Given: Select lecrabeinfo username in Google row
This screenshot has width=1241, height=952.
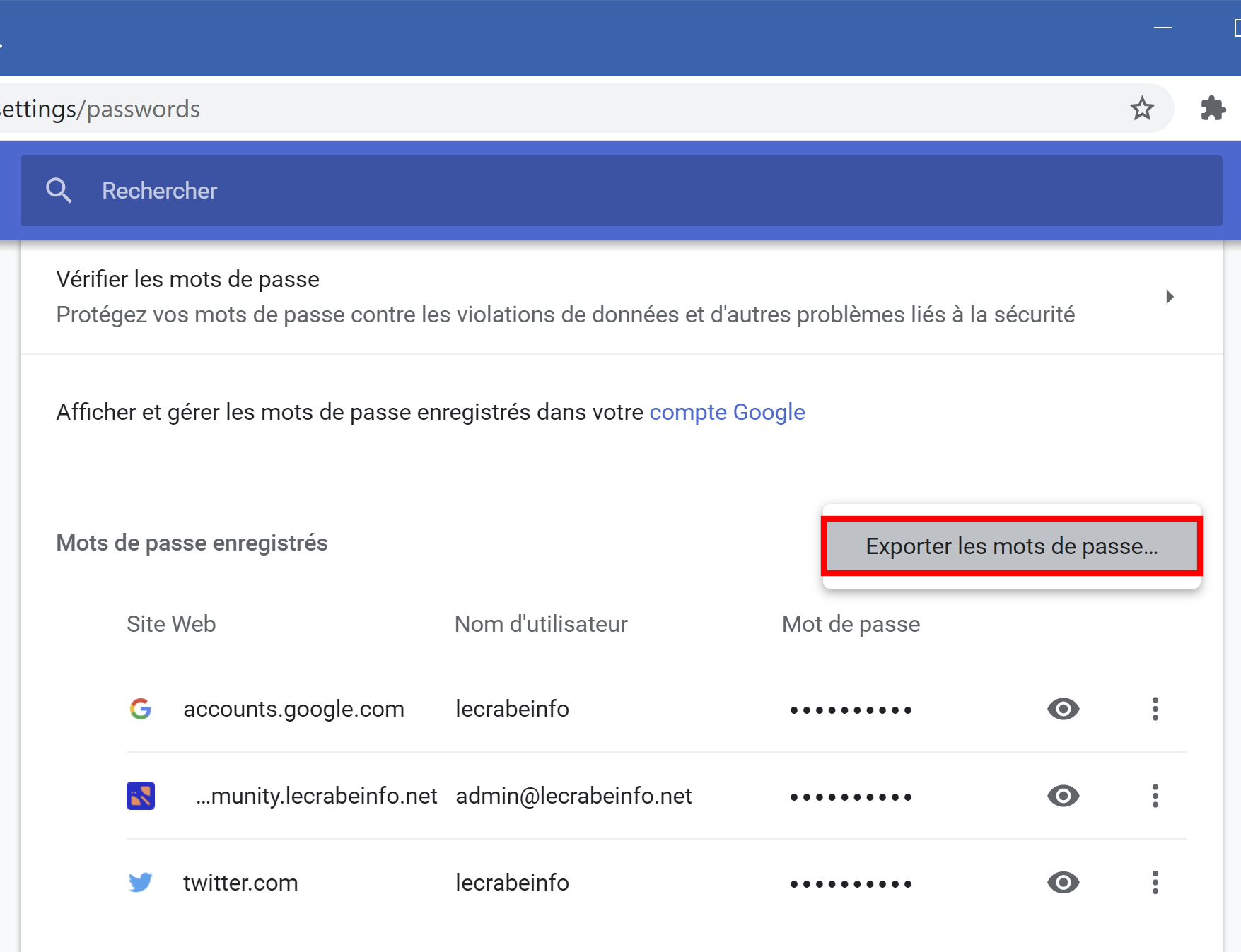Looking at the screenshot, I should [512, 709].
